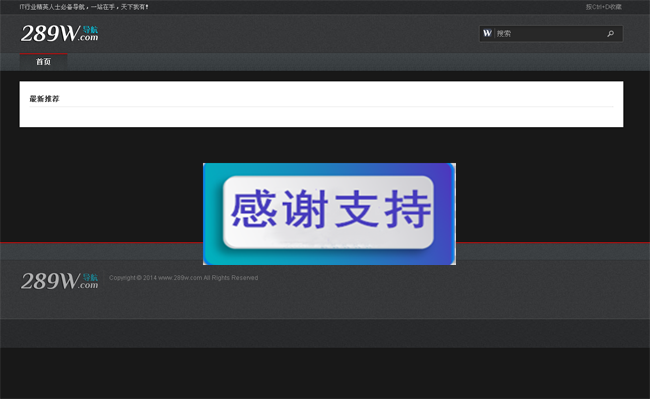
Task: Click the 感 character on the banner
Action: (x=254, y=209)
